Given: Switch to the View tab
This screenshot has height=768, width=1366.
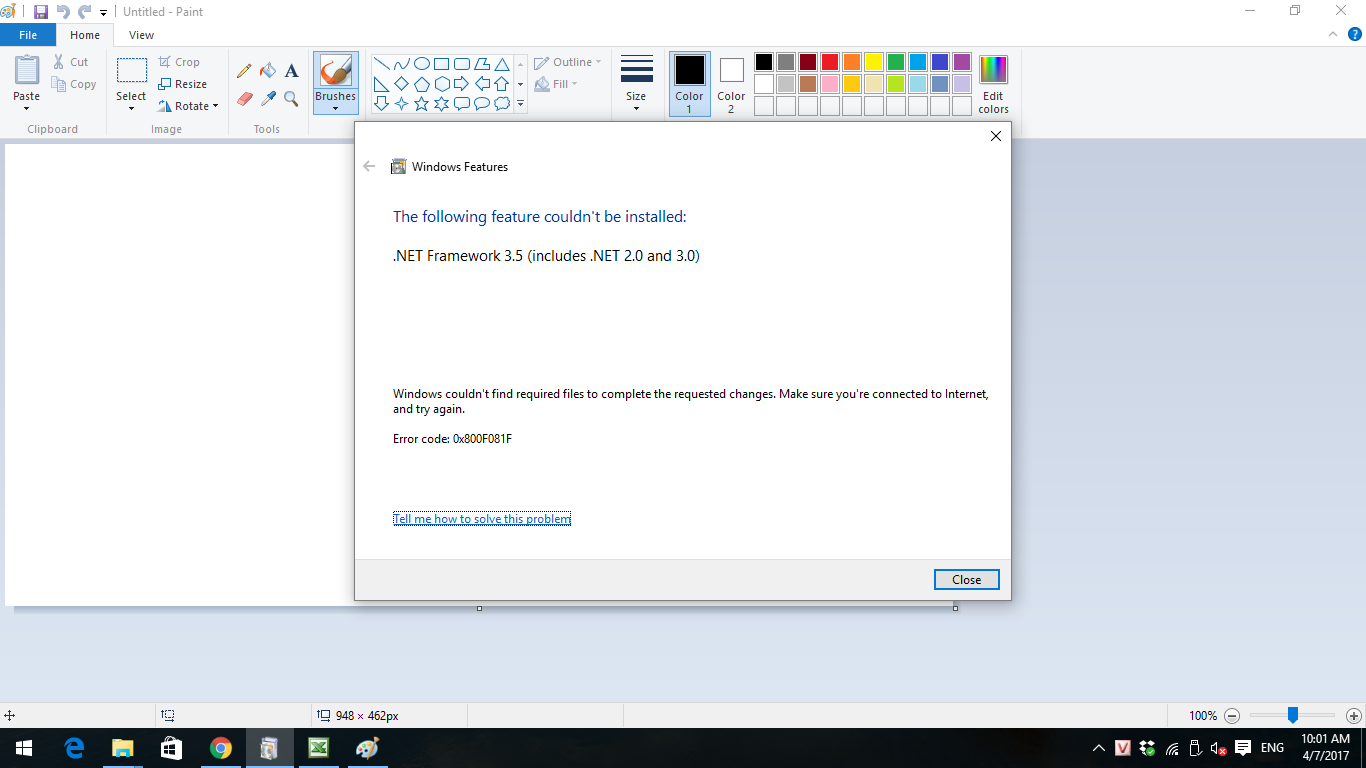Looking at the screenshot, I should click(142, 35).
